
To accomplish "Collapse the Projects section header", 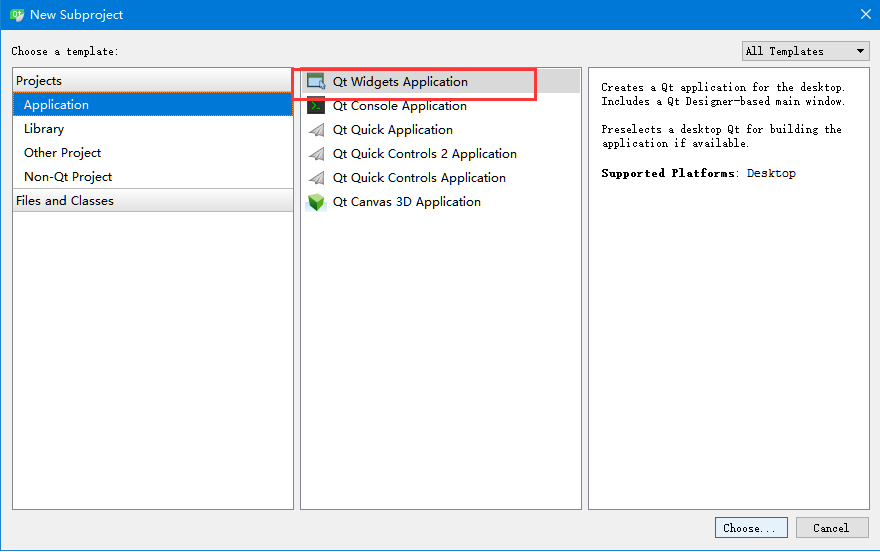I will 39,81.
